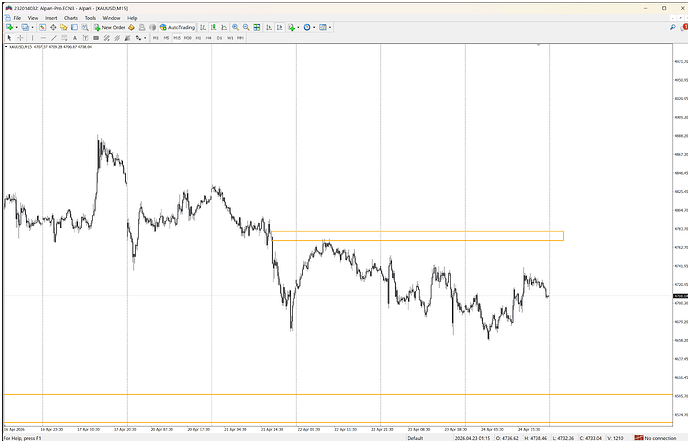
Task: Select the rectangle shape drawing tool
Action: [x=96, y=38]
